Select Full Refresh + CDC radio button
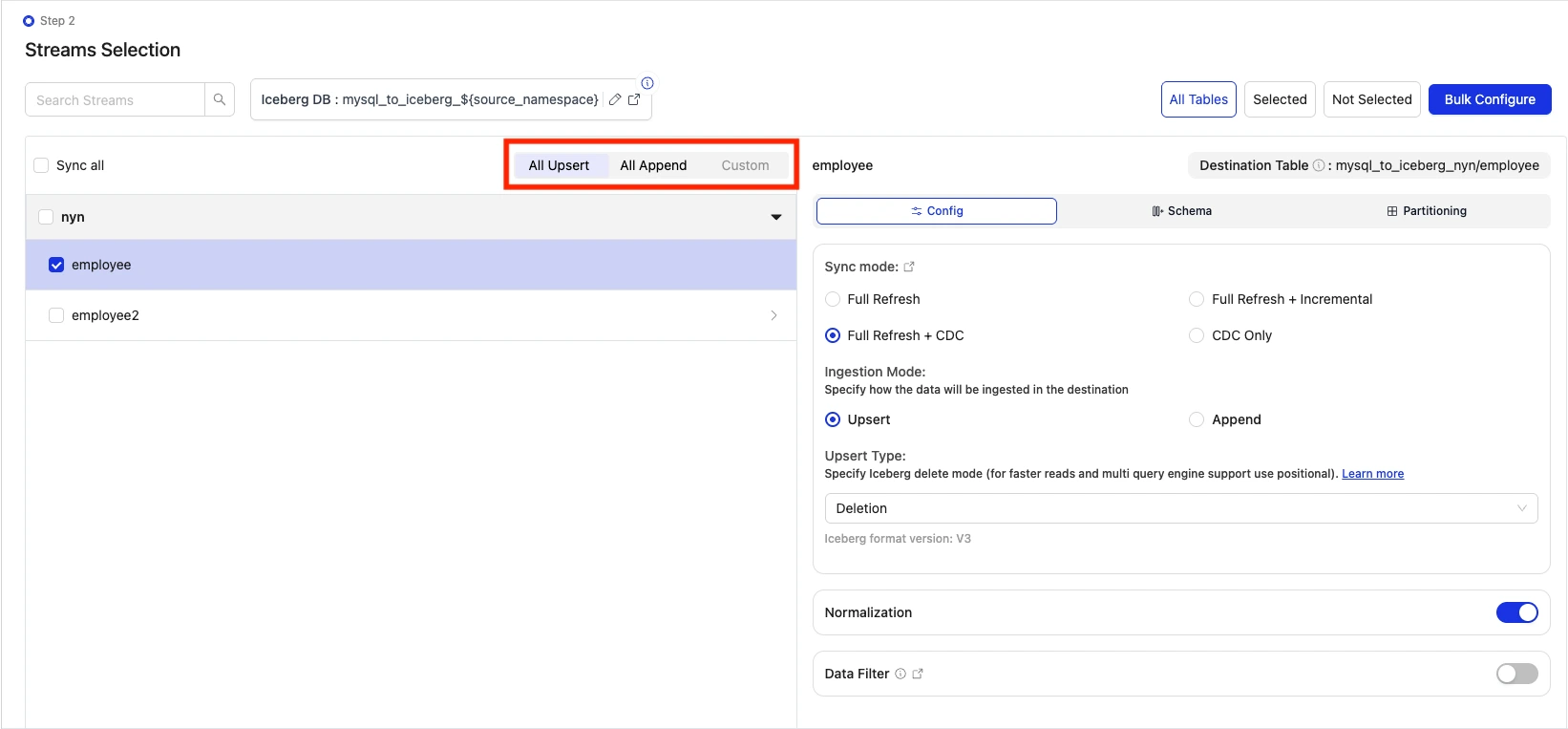The height and width of the screenshot is (729, 1568). pyautogui.click(x=833, y=335)
